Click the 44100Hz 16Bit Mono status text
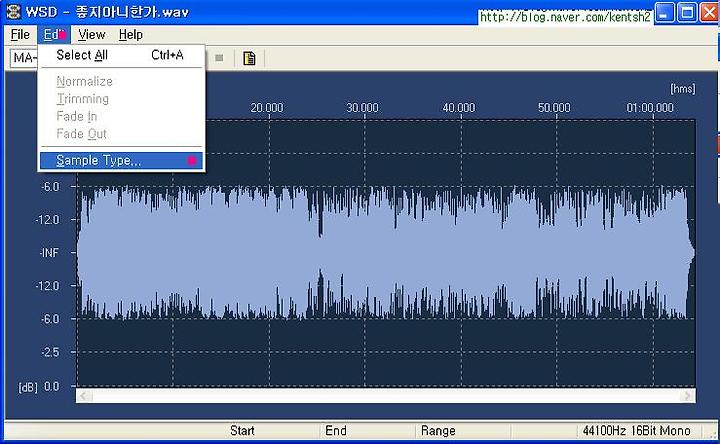Viewport: 720px width, 444px height. (636, 431)
